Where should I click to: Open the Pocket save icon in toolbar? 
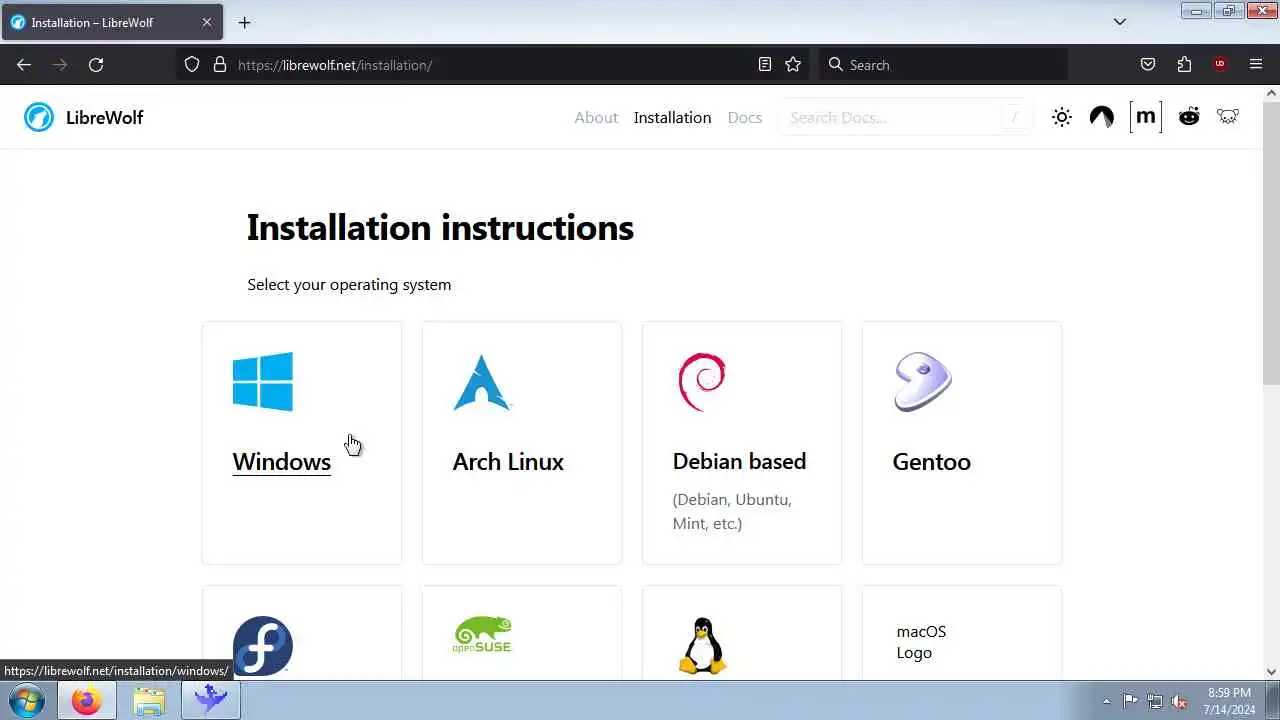1148,64
